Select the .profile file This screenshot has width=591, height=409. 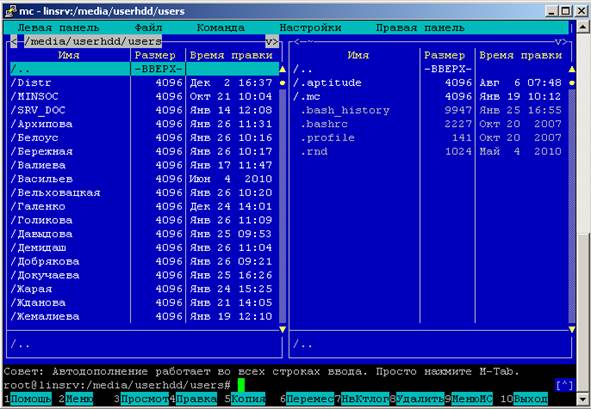pyautogui.click(x=430, y=138)
